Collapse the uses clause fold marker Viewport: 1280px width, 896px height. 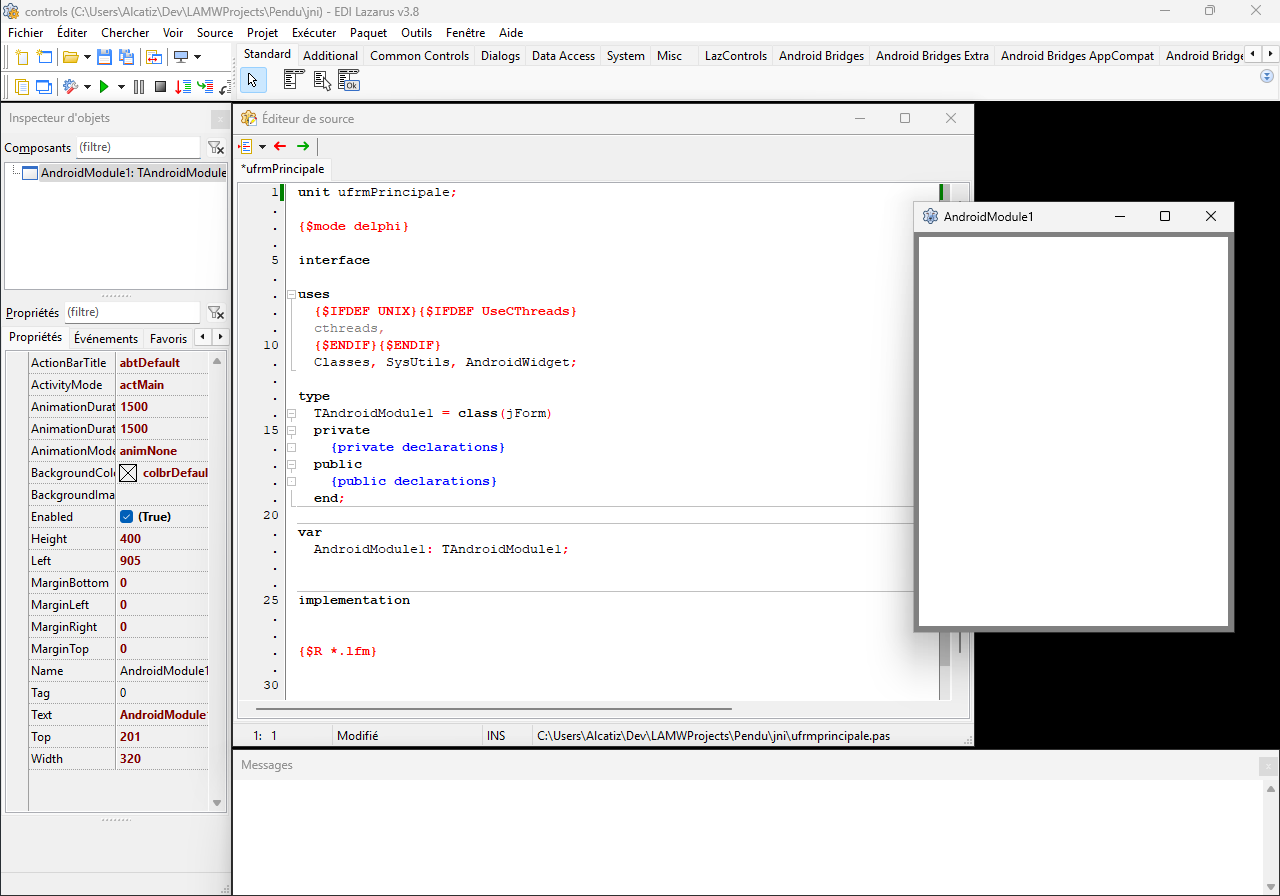(x=291, y=295)
